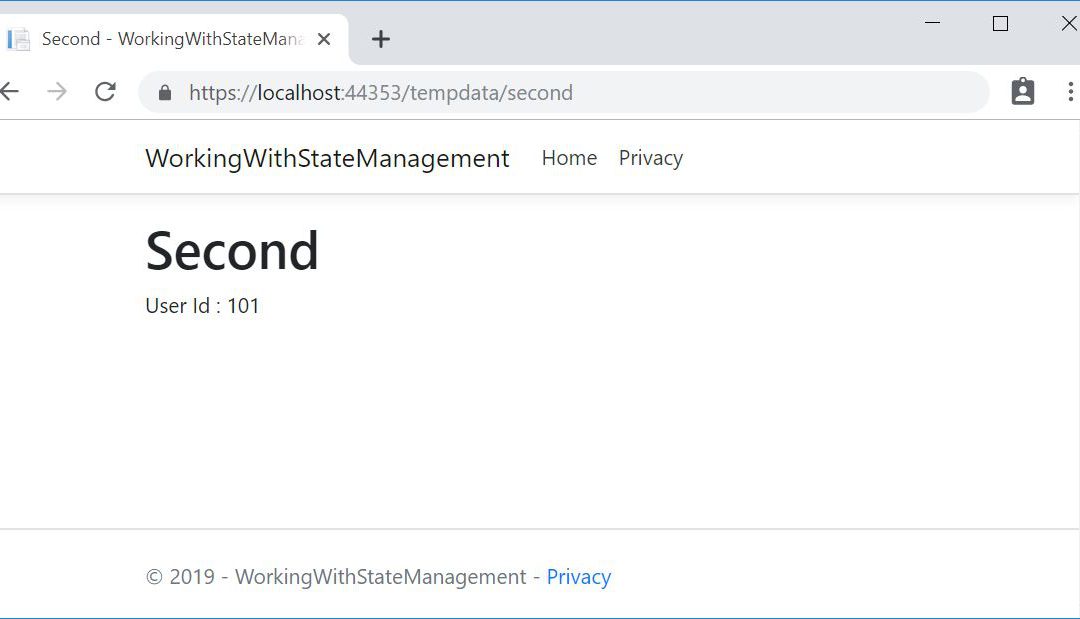View site security info via lock icon
This screenshot has height=619, width=1080.
[165, 92]
